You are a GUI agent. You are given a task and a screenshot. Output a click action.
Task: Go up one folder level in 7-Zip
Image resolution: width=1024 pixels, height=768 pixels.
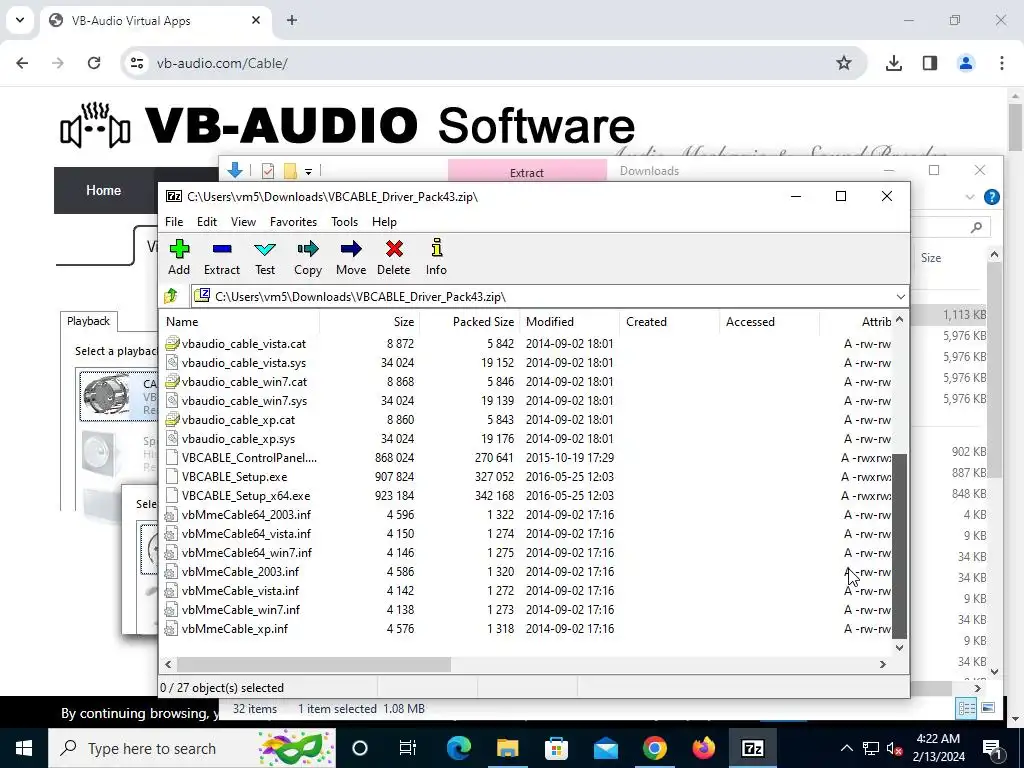pos(171,296)
